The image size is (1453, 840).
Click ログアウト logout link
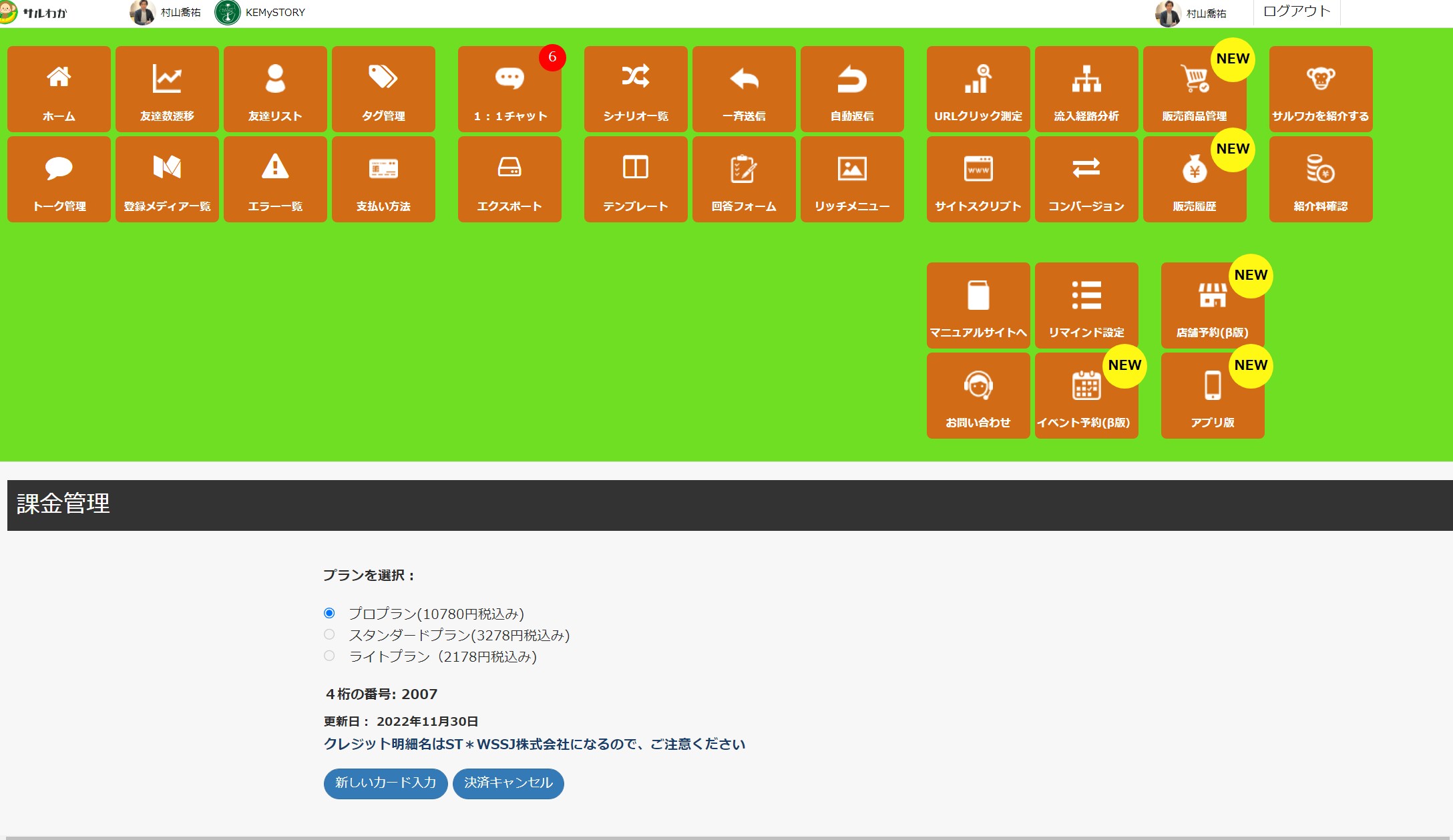click(x=1297, y=11)
